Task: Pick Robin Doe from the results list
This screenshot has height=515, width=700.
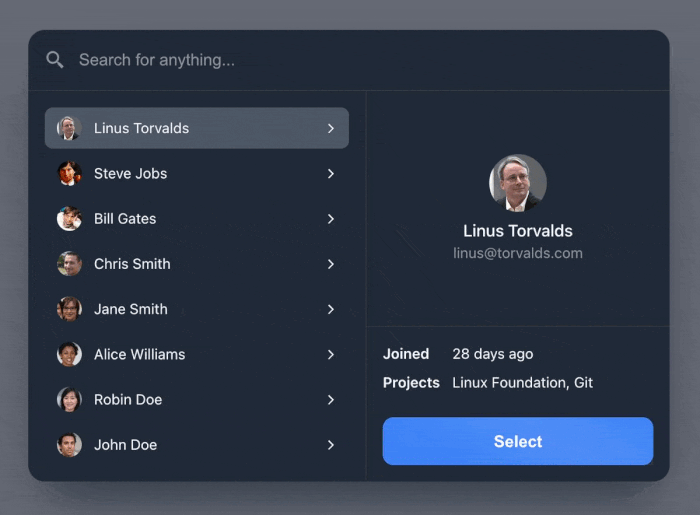Action: click(197, 399)
